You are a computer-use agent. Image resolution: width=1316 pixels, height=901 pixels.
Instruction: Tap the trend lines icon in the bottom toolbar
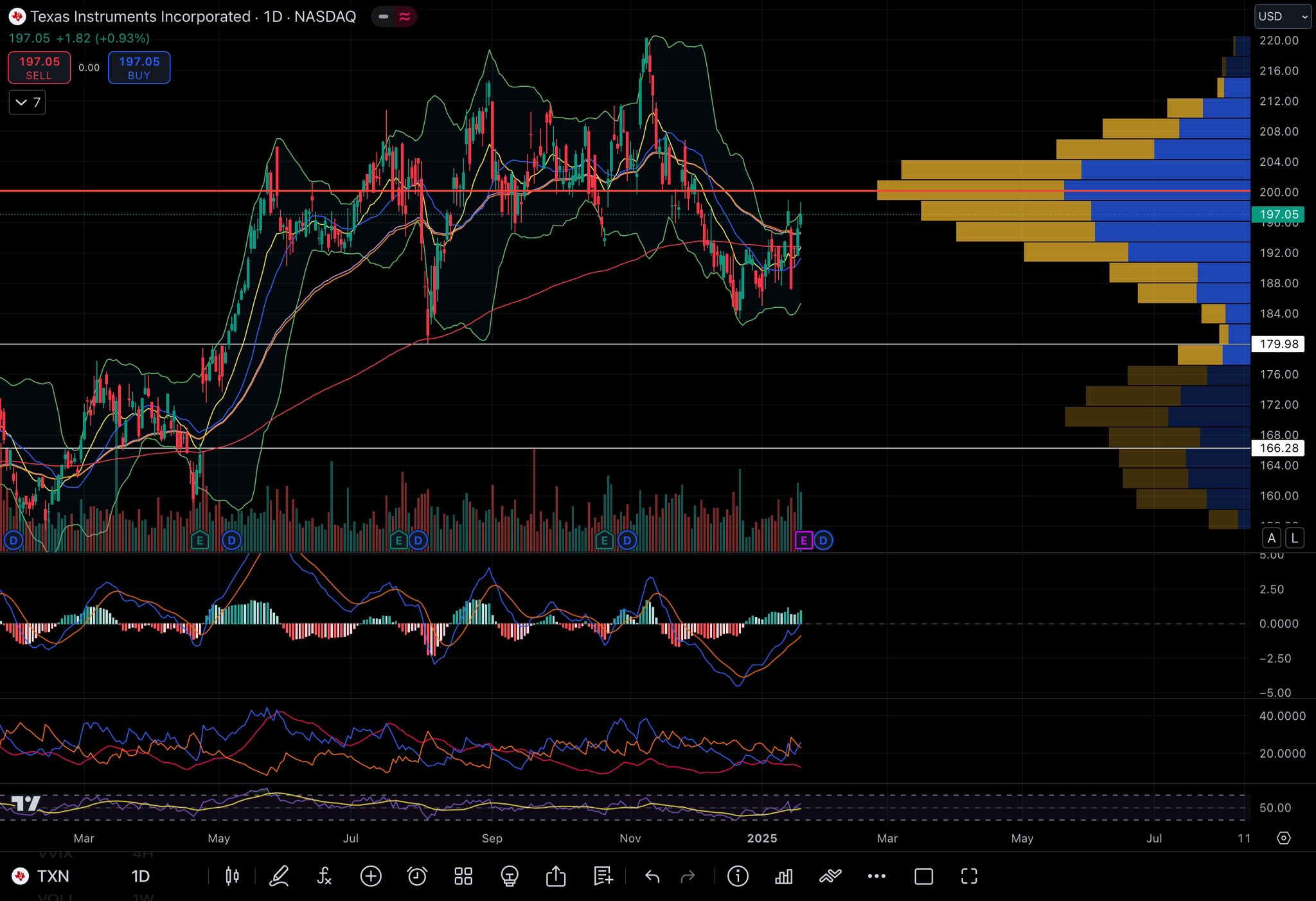(x=830, y=876)
